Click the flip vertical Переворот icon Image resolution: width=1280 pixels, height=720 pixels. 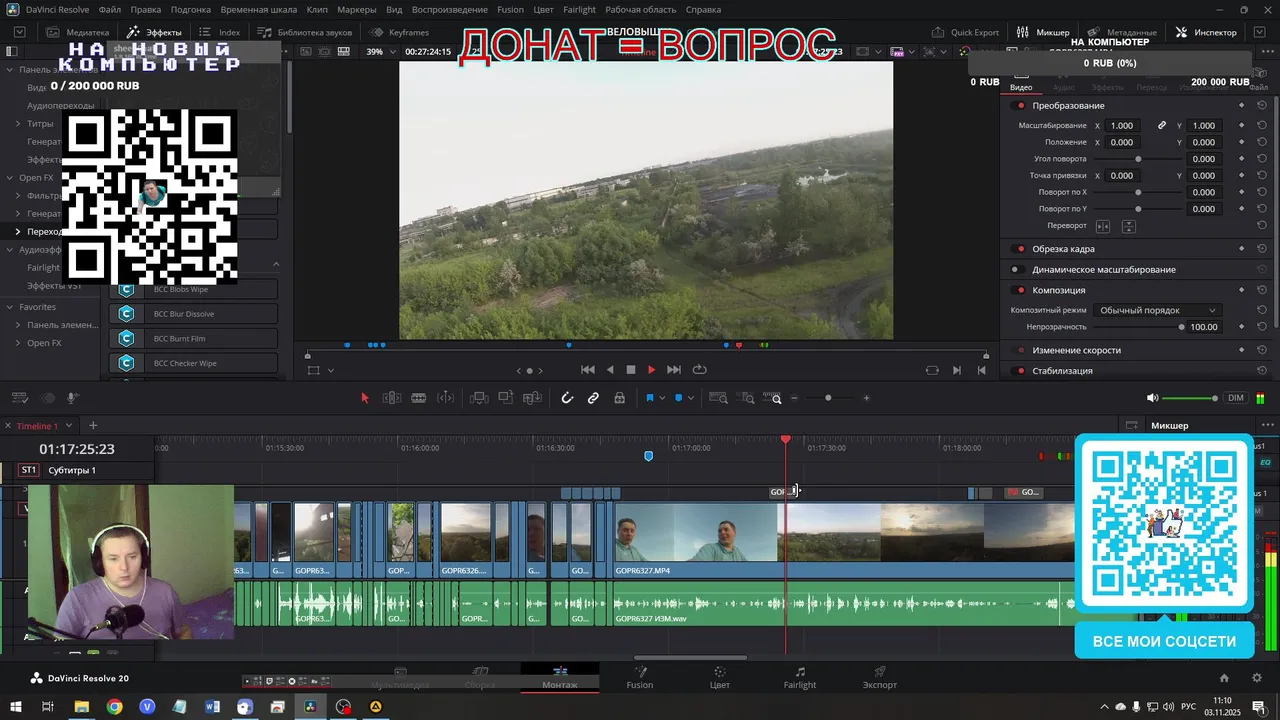point(1128,226)
